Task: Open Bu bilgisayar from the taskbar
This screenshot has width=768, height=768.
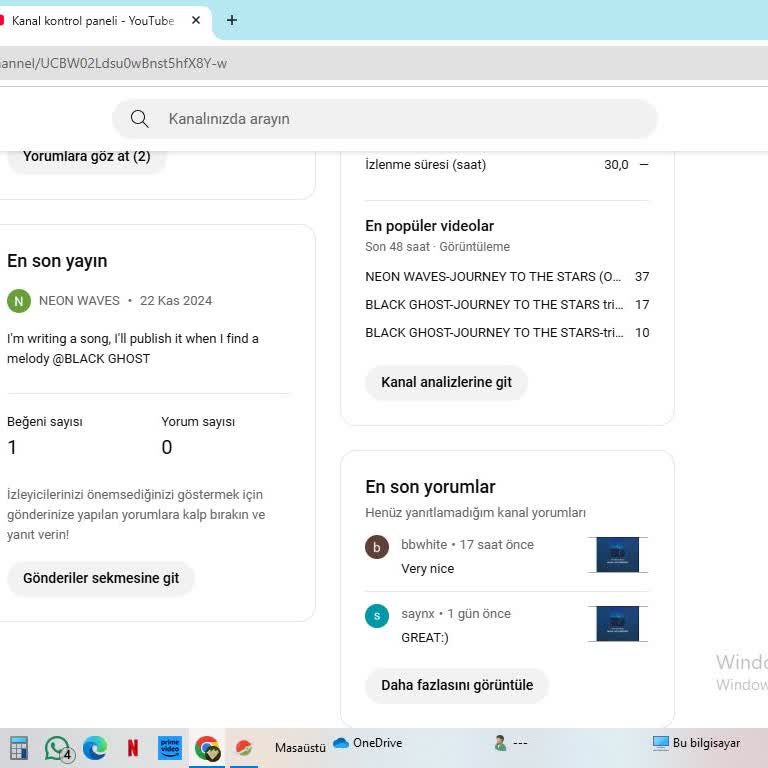Action: pyautogui.click(x=696, y=743)
